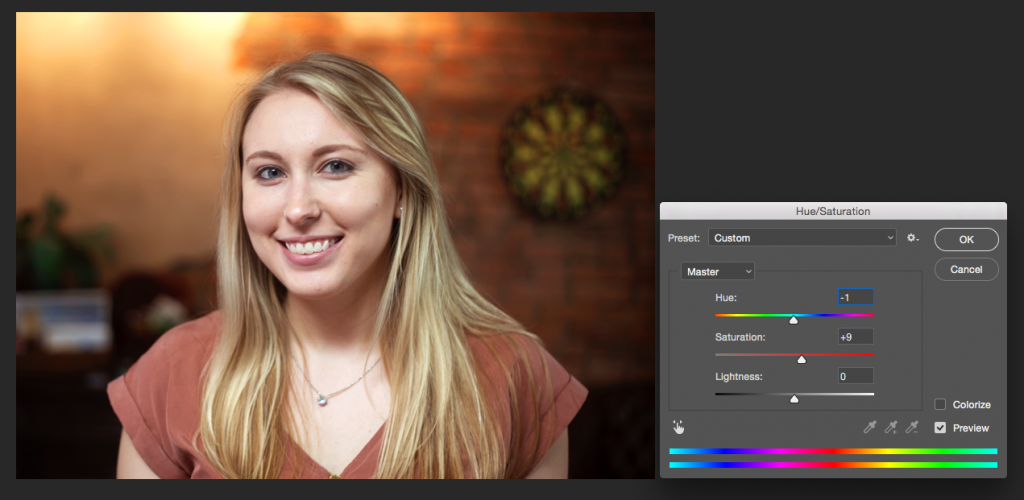Expand the Master color range dropdown
This screenshot has width=1024, height=500.
coord(718,271)
